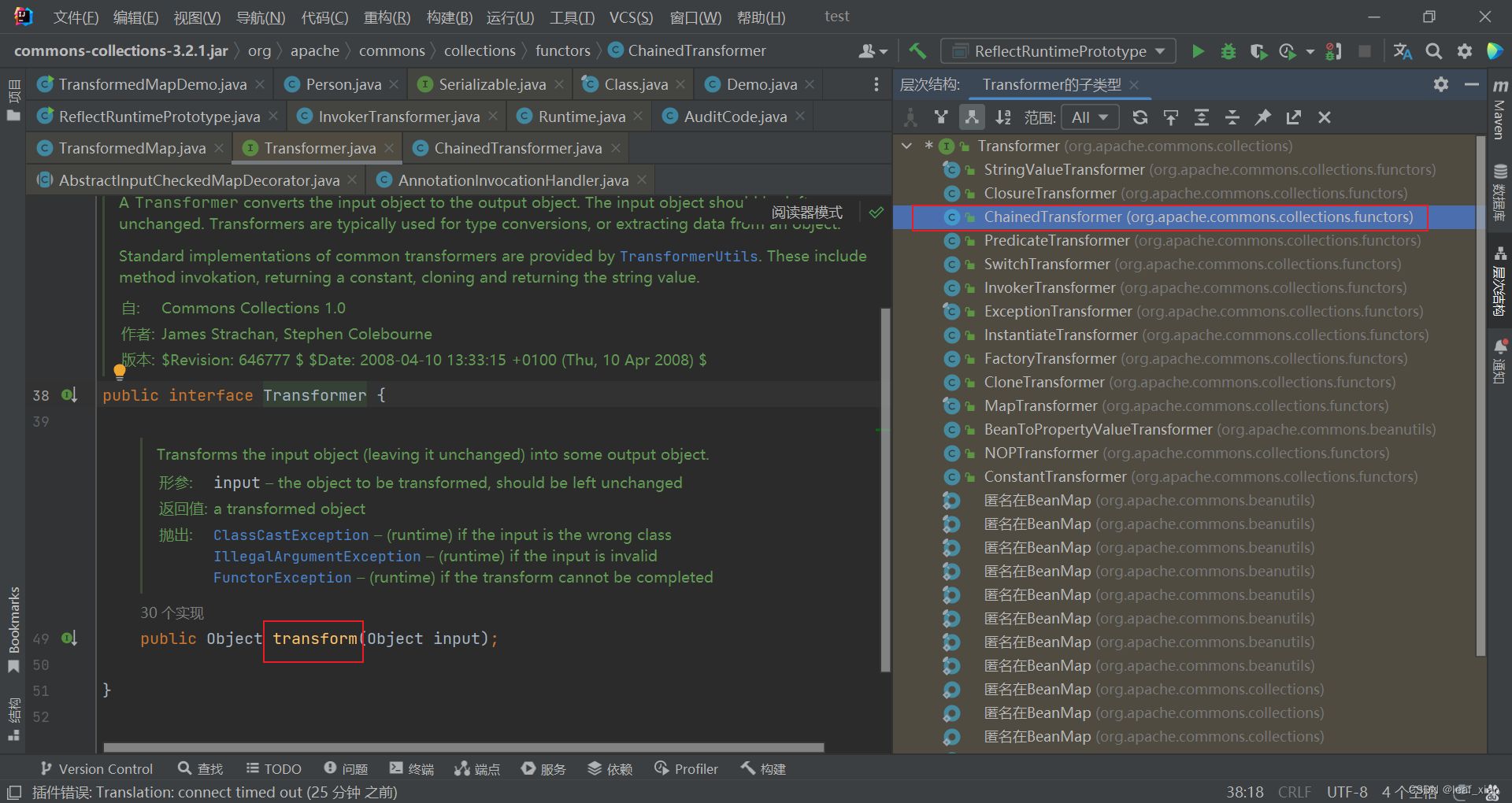Open the 重构(R) menu
Viewport: 1512px width, 803px height.
(387, 17)
